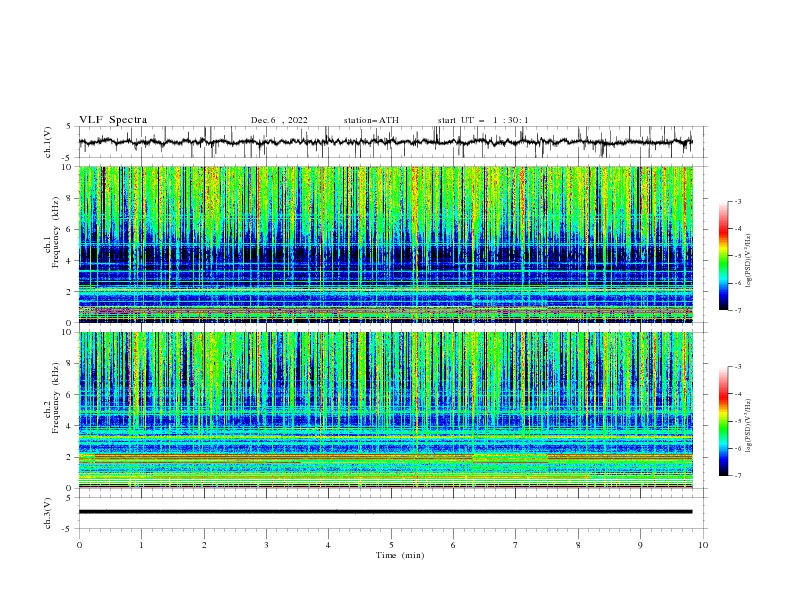Screen dimensions: 792x612
Task: Click time axis tick label "8"
Action: pos(578,545)
